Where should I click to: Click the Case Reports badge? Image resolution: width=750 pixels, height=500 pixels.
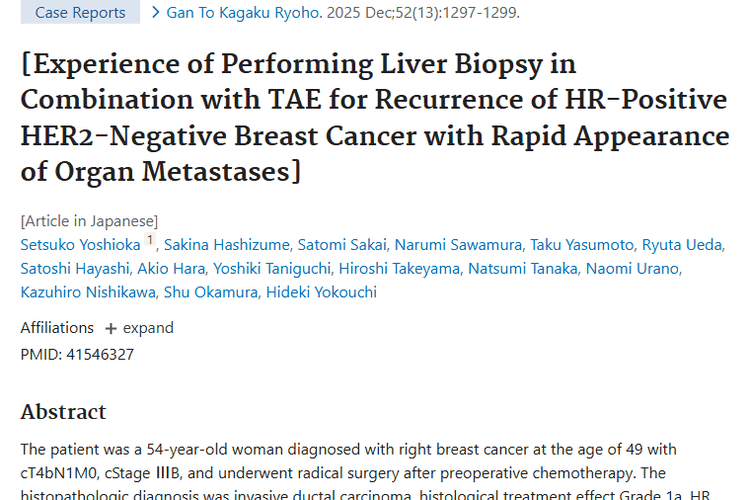(x=80, y=13)
